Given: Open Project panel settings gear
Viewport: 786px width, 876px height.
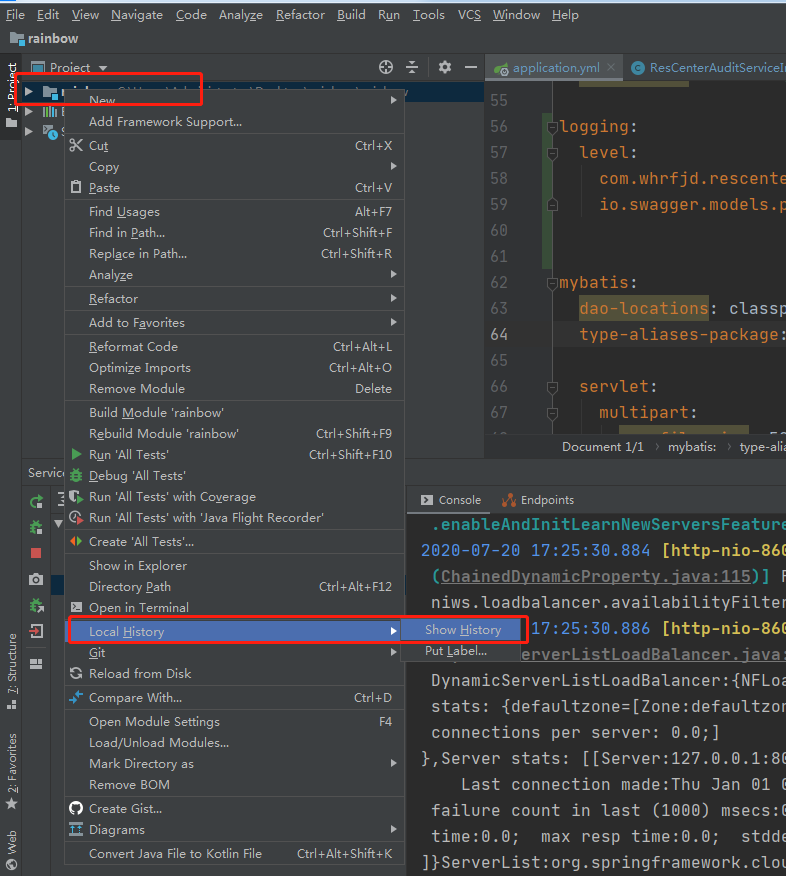Looking at the screenshot, I should tap(445, 68).
